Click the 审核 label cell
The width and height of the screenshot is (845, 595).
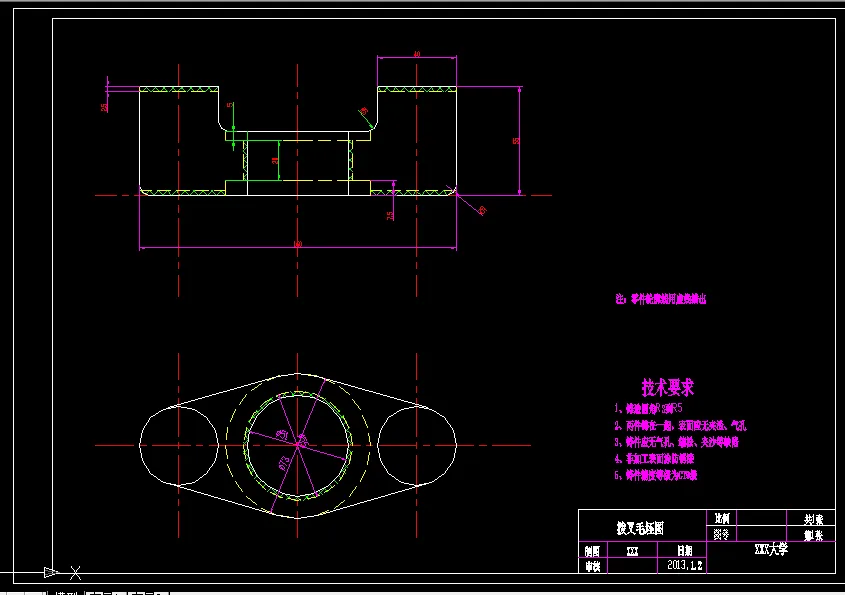point(592,566)
